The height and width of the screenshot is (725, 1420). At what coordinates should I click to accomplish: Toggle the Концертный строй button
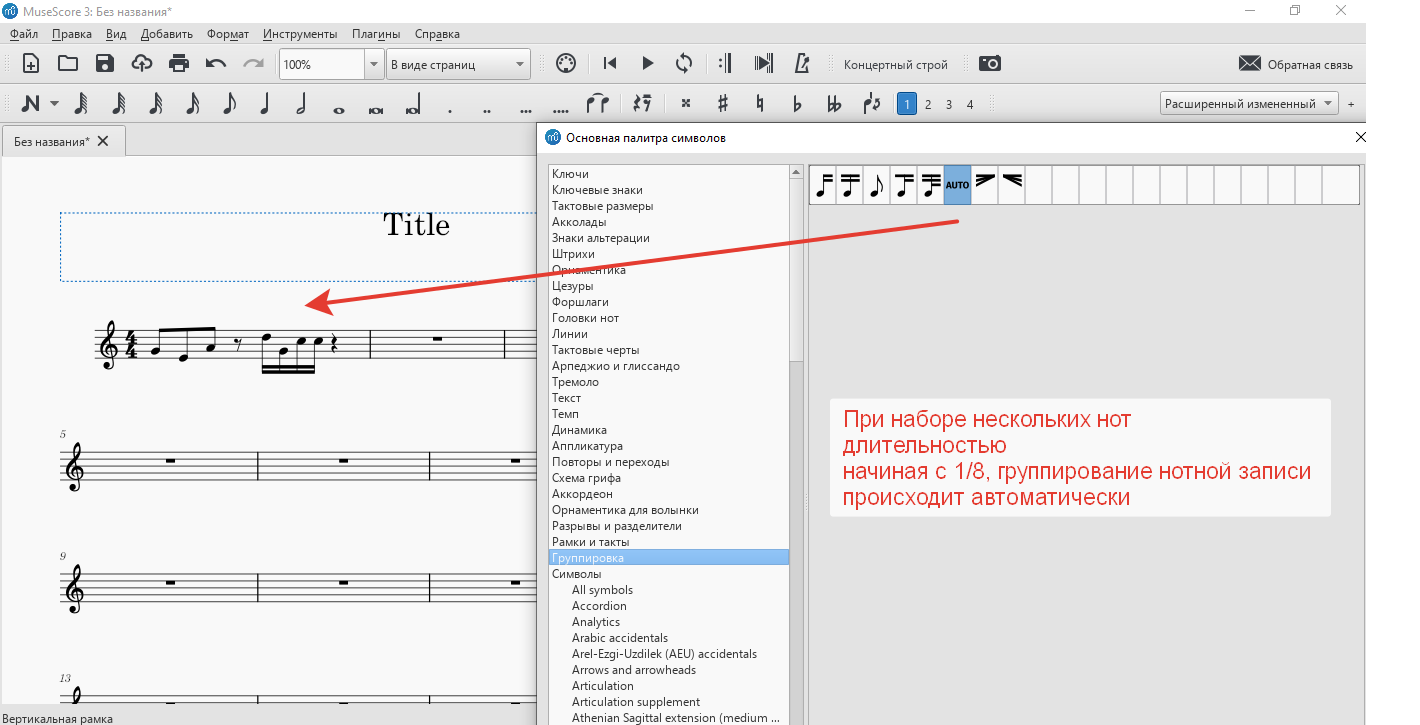895,65
